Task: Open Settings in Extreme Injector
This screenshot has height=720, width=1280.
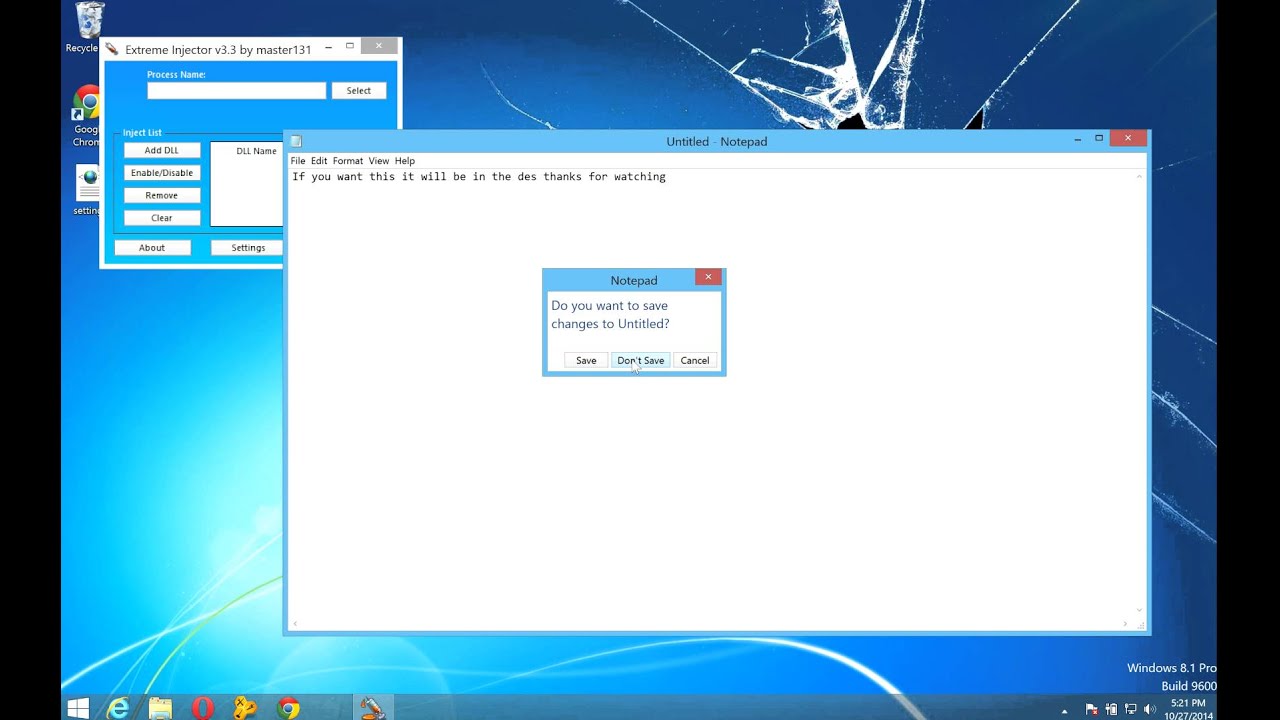Action: pyautogui.click(x=247, y=248)
